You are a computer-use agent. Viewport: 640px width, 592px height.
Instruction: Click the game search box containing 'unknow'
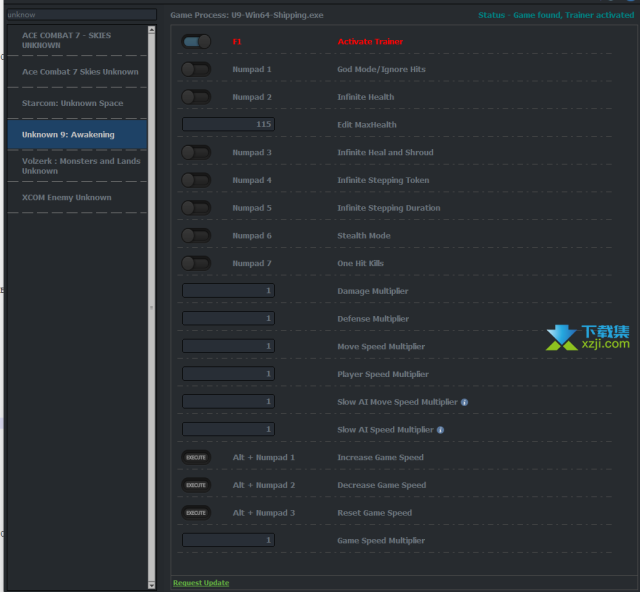(82, 15)
